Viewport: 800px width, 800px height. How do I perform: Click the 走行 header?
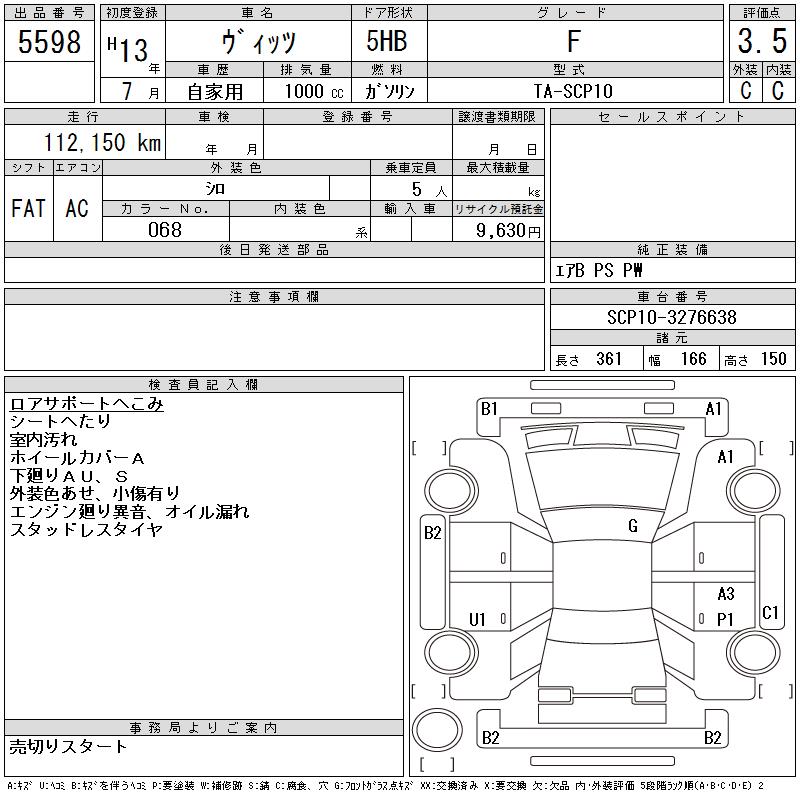83,117
